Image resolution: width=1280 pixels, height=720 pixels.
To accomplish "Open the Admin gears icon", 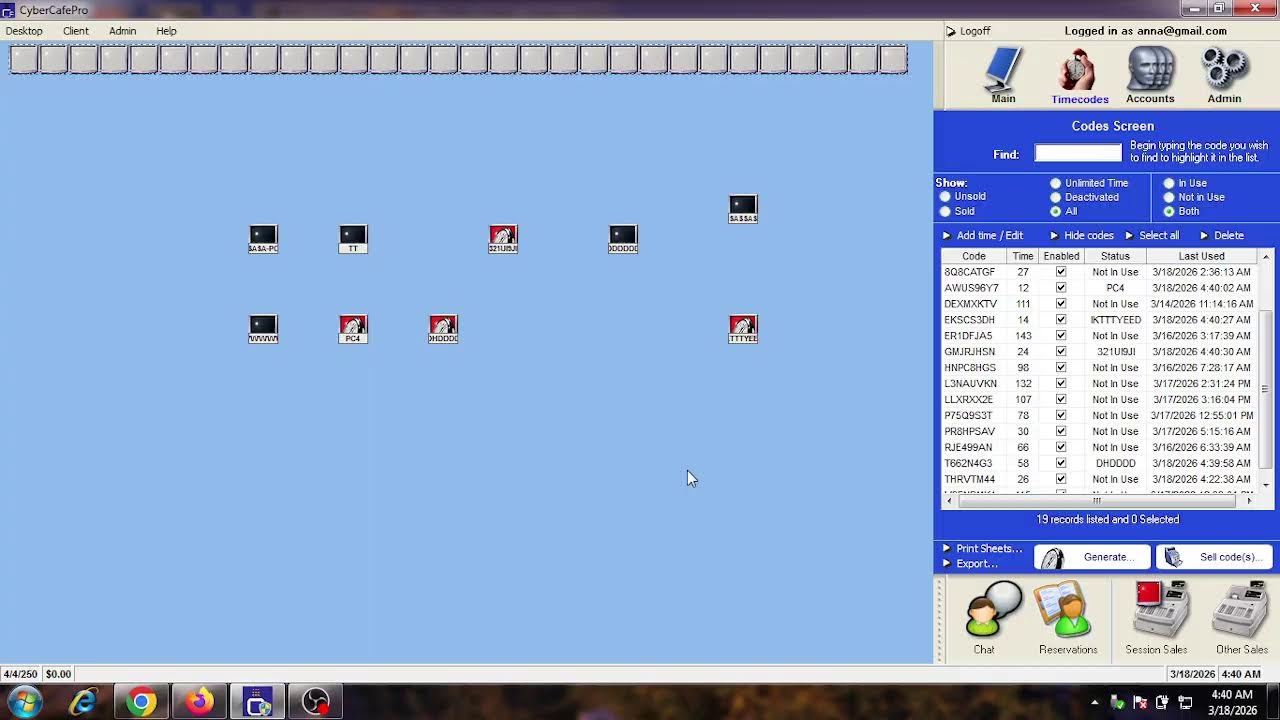I will coord(1224,76).
